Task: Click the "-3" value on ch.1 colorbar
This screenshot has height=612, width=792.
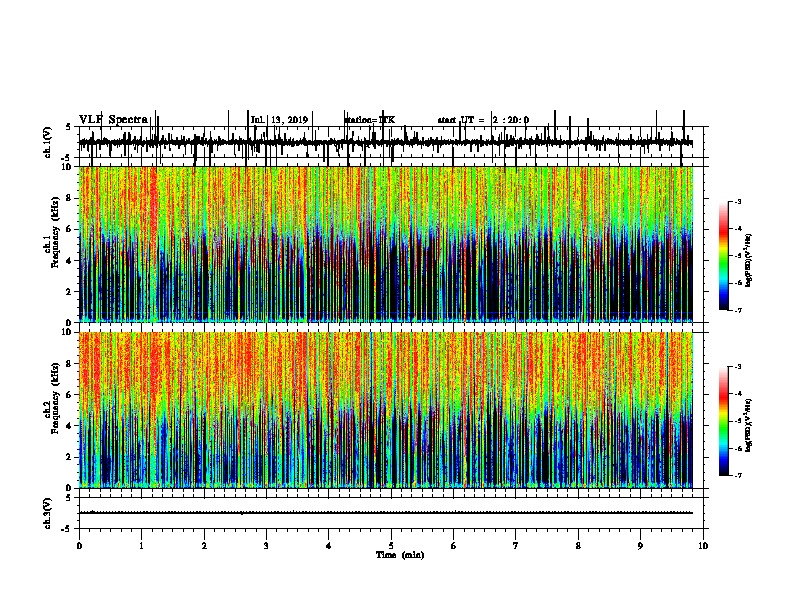Action: (x=737, y=201)
